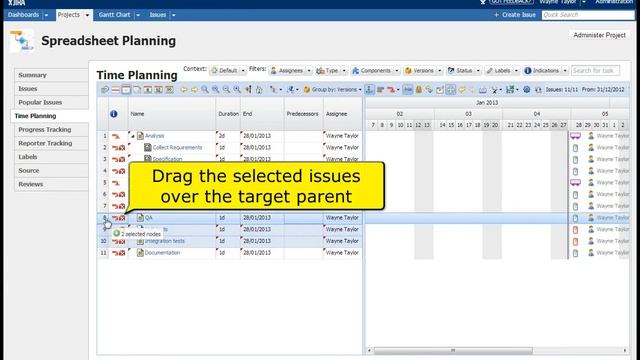Open the Dashboards menu
Screen dimensions: 640x360
point(28,15)
